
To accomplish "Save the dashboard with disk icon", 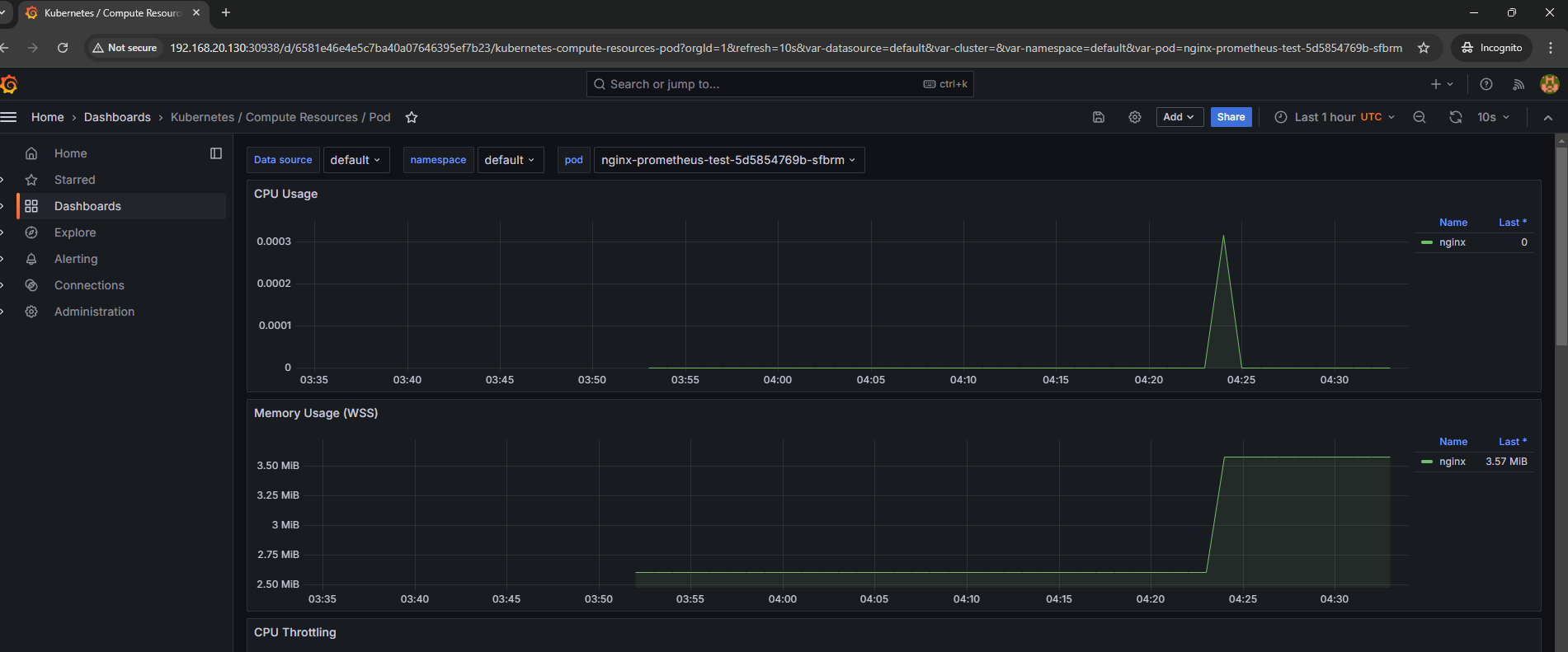I will [1099, 117].
